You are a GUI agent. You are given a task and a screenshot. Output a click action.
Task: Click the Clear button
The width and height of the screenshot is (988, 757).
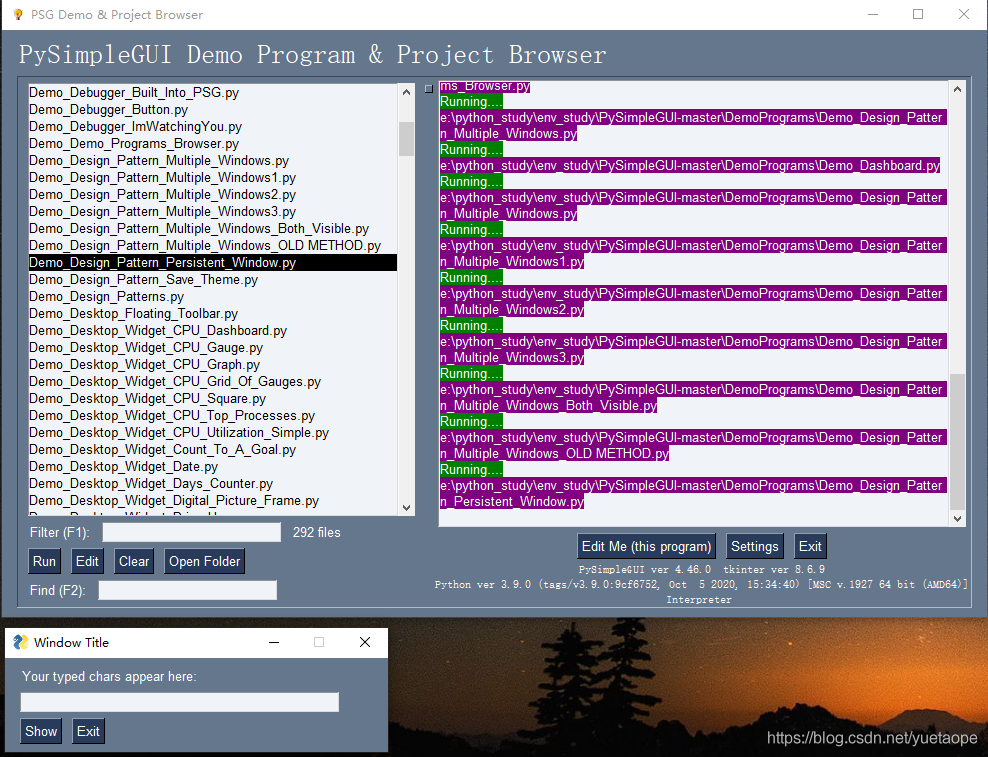point(134,561)
